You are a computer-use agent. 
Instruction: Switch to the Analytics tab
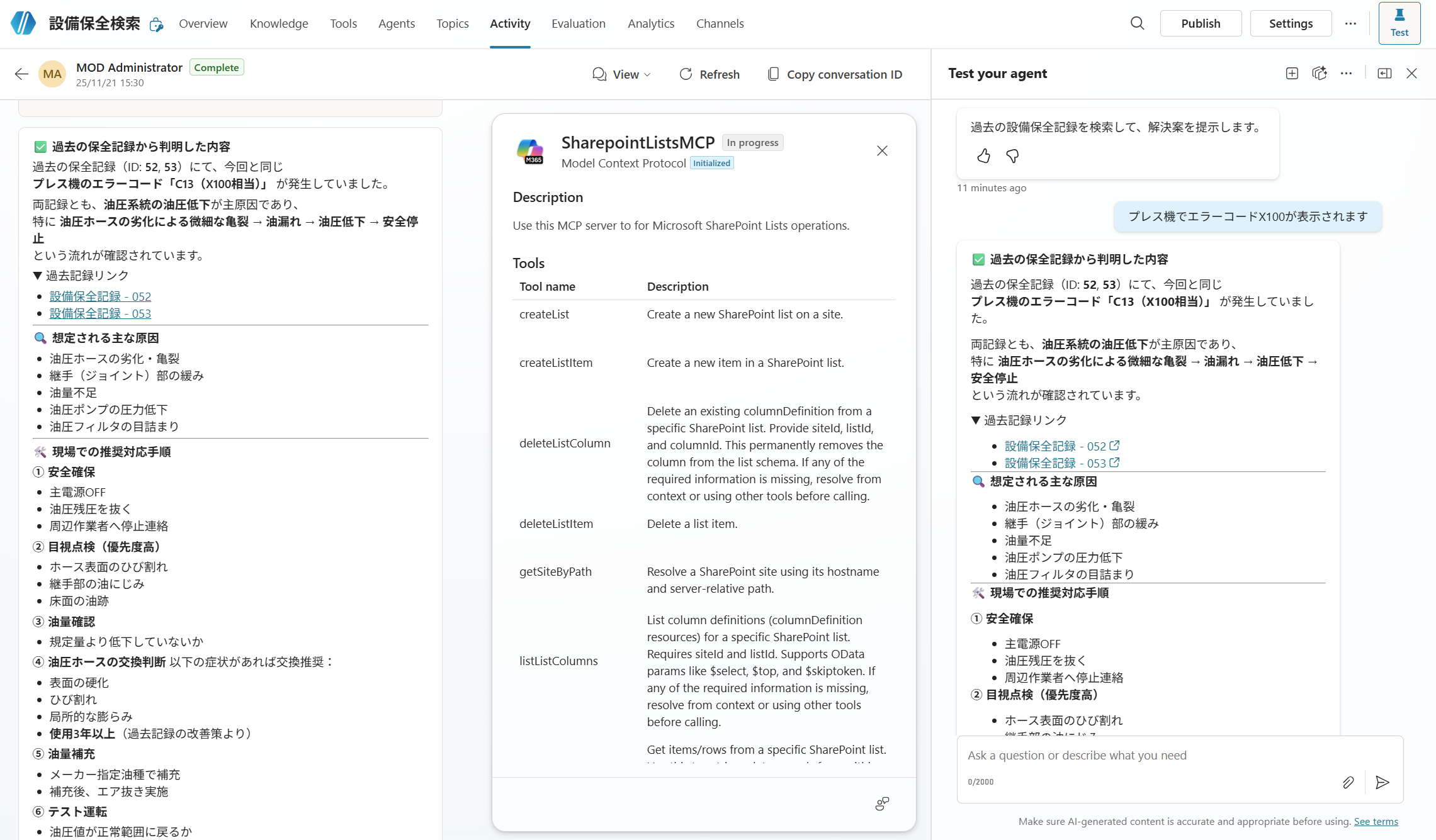650,23
